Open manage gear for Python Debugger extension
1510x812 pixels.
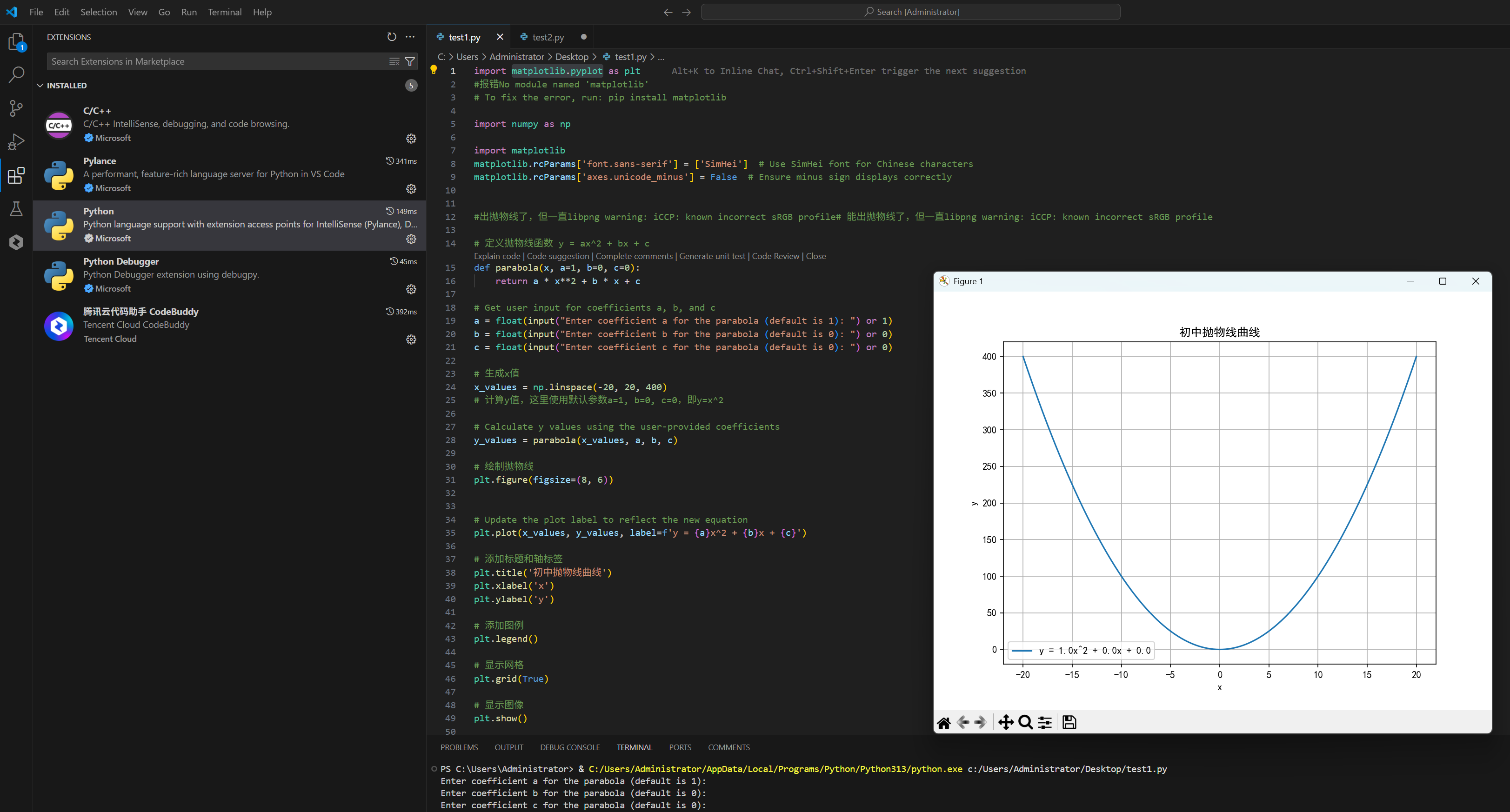[411, 289]
